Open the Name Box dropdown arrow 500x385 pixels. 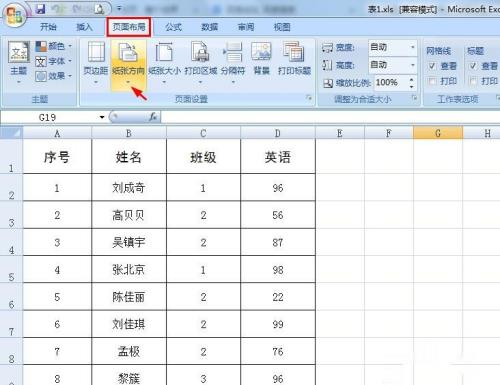[x=102, y=117]
